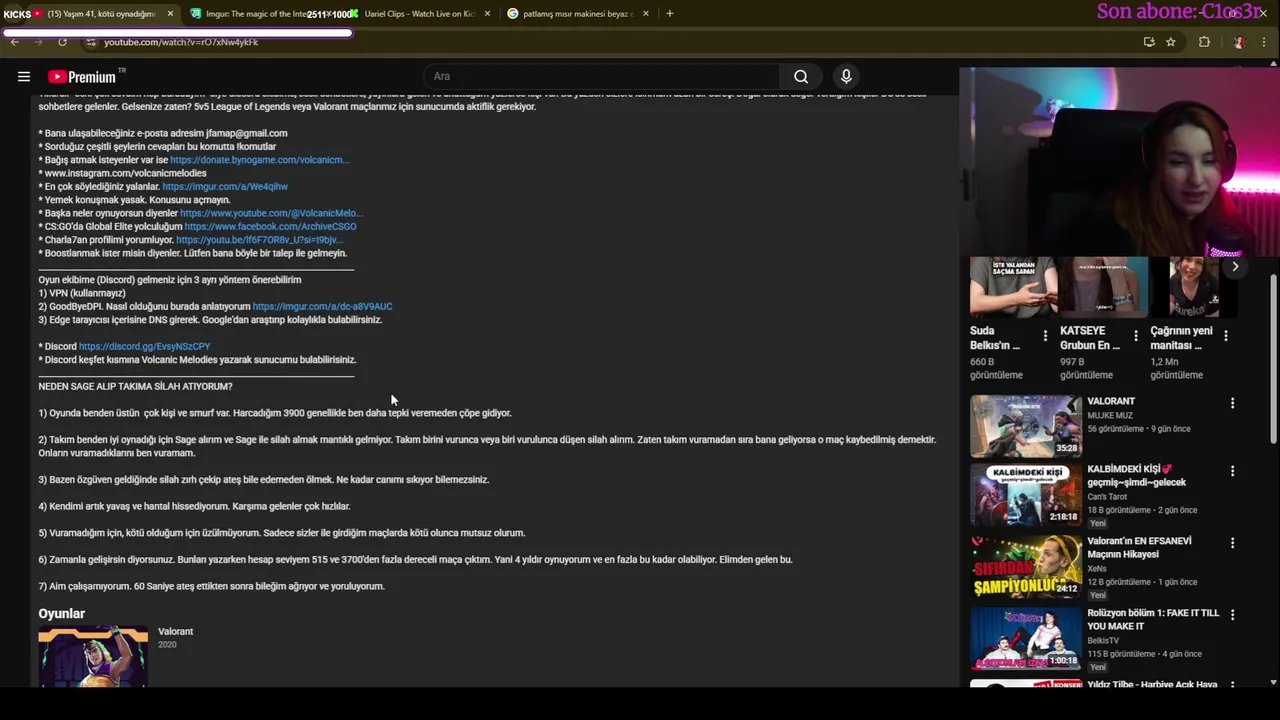Click "NEDEN SAGE ALIP TAKIMA SİLAH ATIYORUM?" heading

point(135,386)
